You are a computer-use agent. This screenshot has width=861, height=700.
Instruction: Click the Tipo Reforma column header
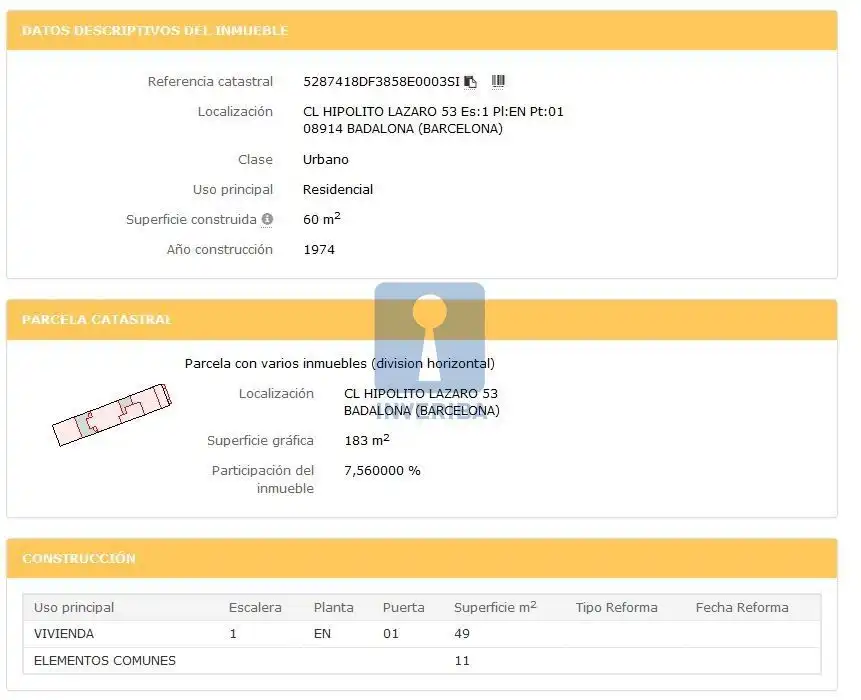tap(616, 607)
